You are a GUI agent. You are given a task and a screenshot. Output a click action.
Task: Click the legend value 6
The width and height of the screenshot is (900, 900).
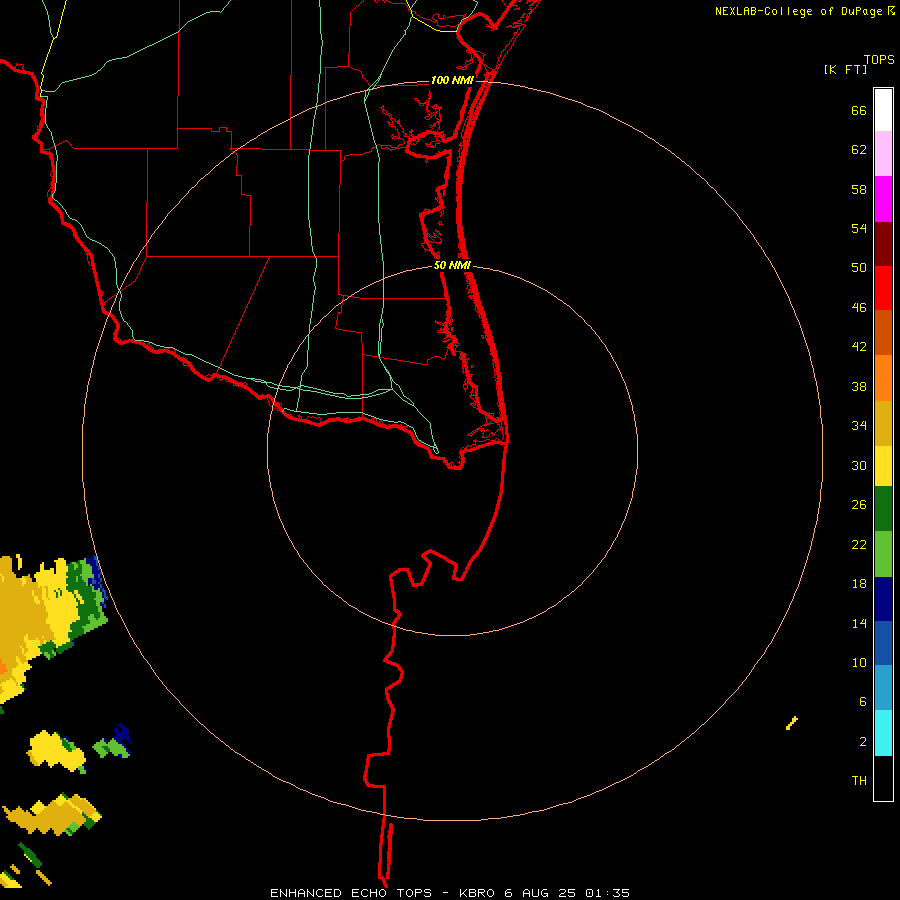[x=863, y=702]
